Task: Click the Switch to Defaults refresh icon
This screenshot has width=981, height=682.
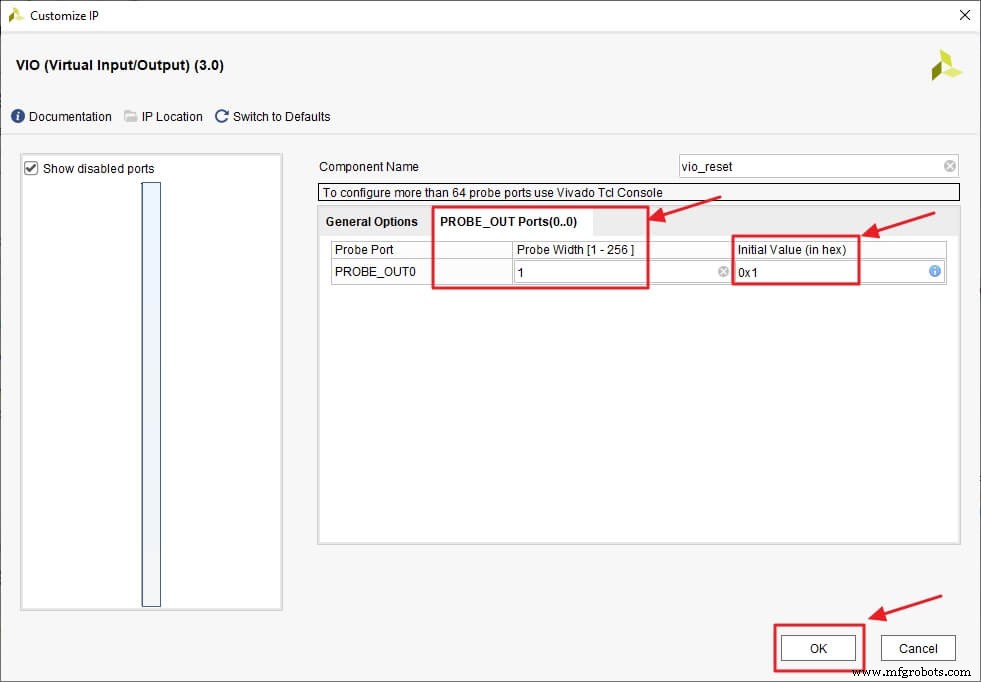Action: [221, 116]
